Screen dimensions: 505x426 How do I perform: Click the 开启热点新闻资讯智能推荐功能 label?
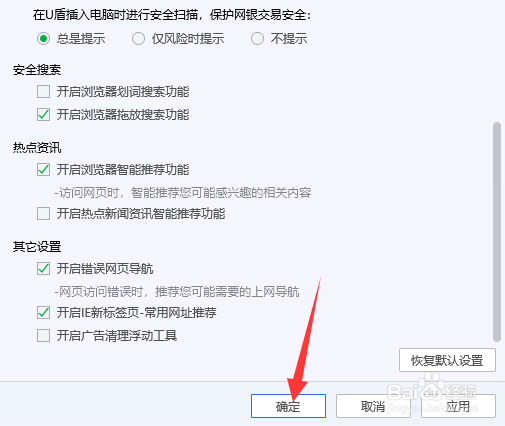coord(141,213)
